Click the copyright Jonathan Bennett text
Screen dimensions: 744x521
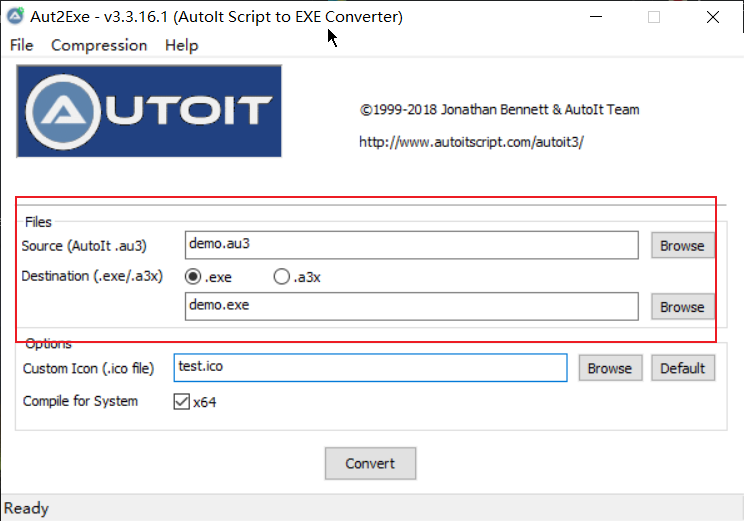click(499, 110)
